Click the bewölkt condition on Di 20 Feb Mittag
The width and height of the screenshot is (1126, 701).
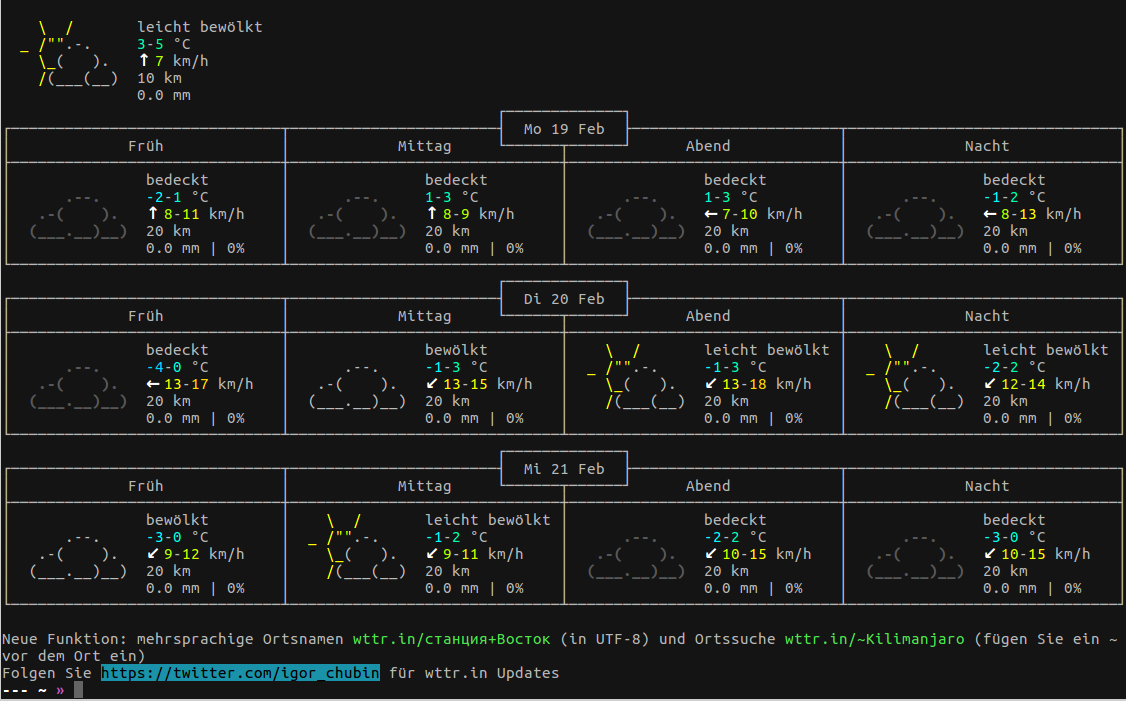tap(456, 350)
